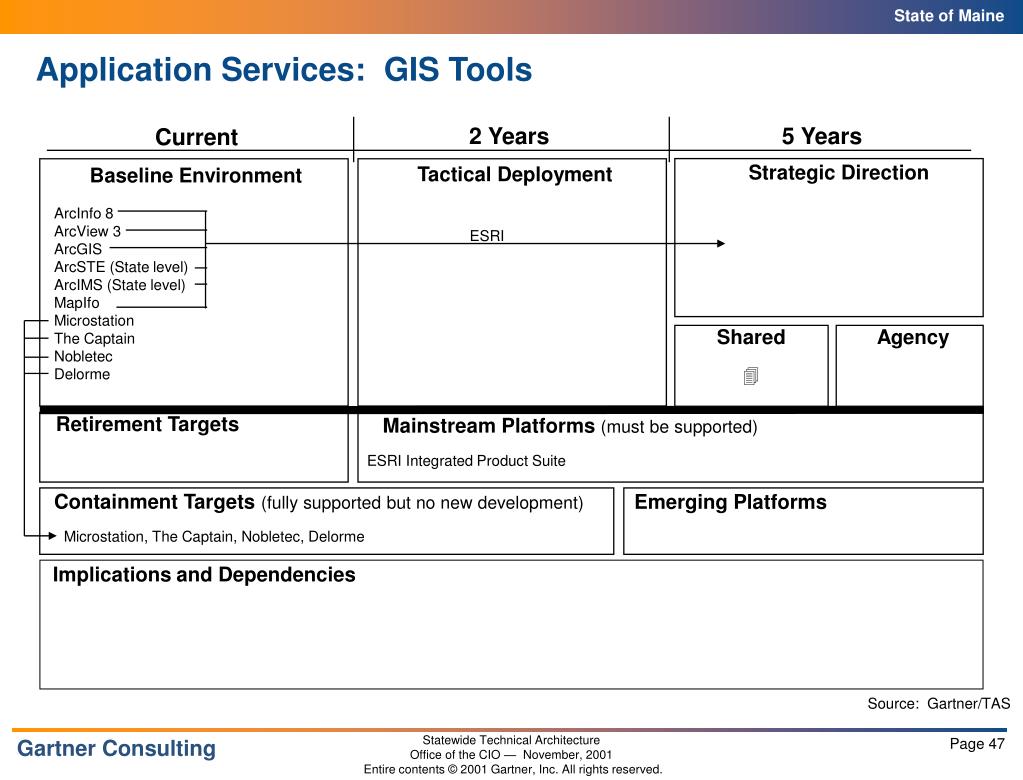Select 'ESRI Integrated Product Suite' text

(x=466, y=461)
